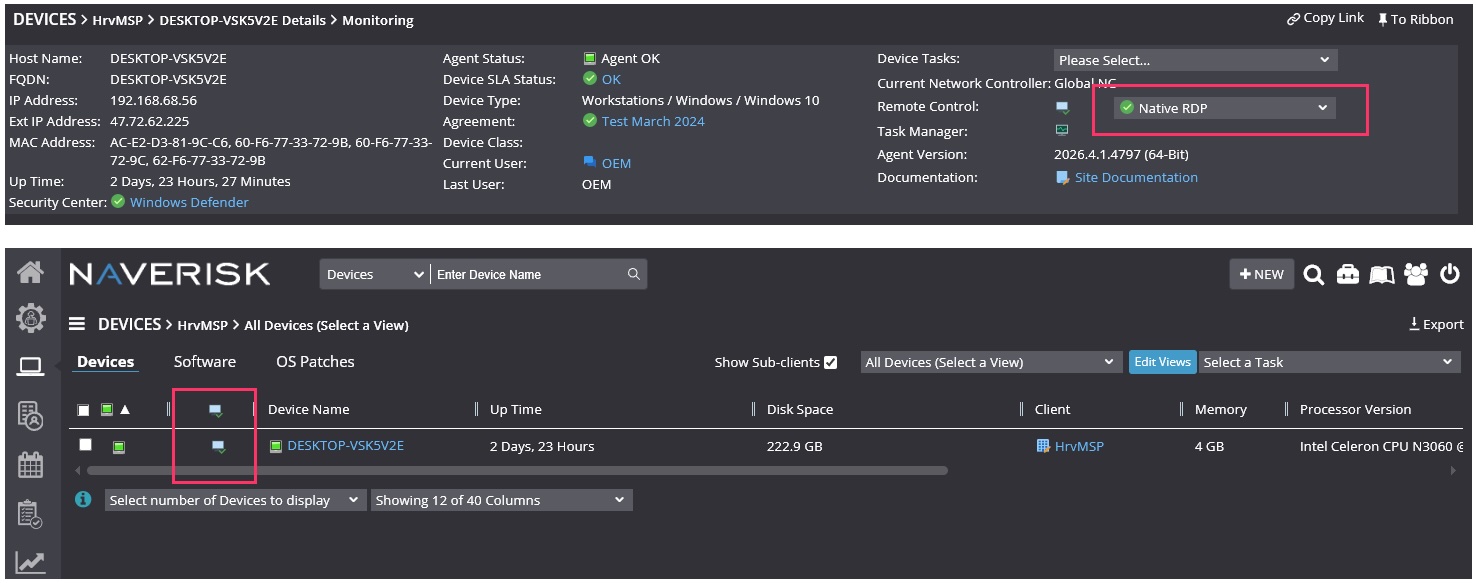This screenshot has height=583, width=1476.
Task: Open Task Manager icon in details panel
Action: 1062,130
